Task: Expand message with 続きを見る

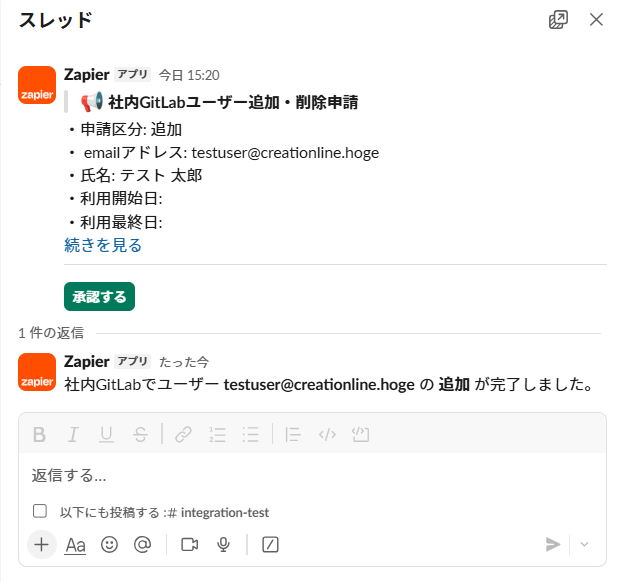Action: [x=103, y=245]
